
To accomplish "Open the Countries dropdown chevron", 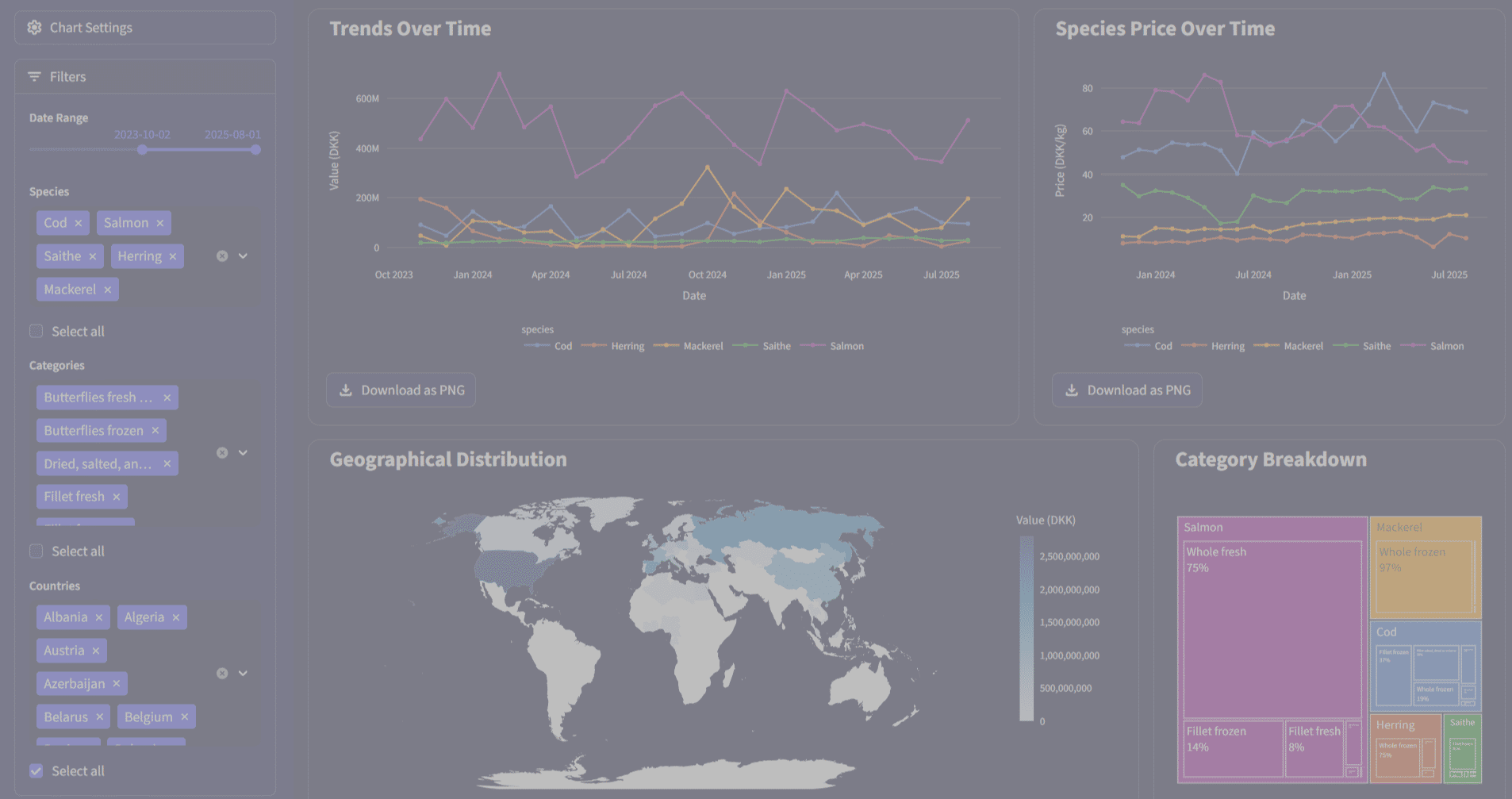I will (x=244, y=674).
